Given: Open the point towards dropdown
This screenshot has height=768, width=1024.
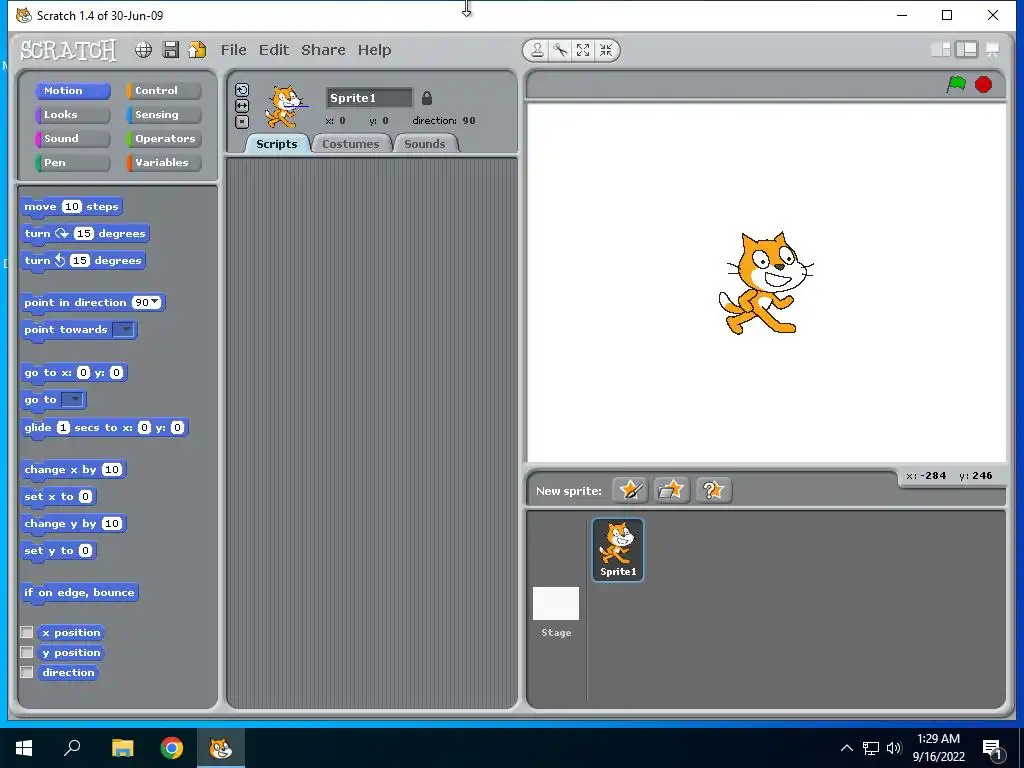Looking at the screenshot, I should [124, 330].
